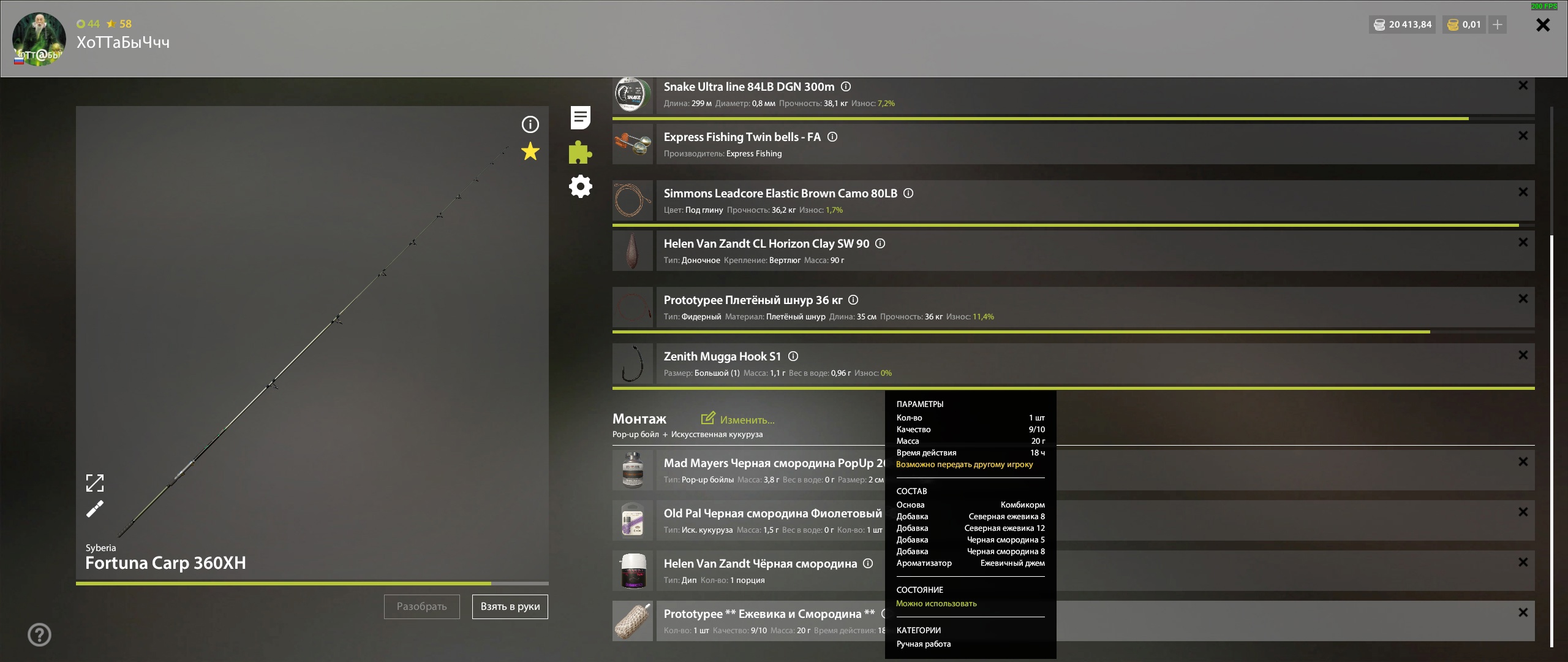Click the Разобрать button

(421, 606)
